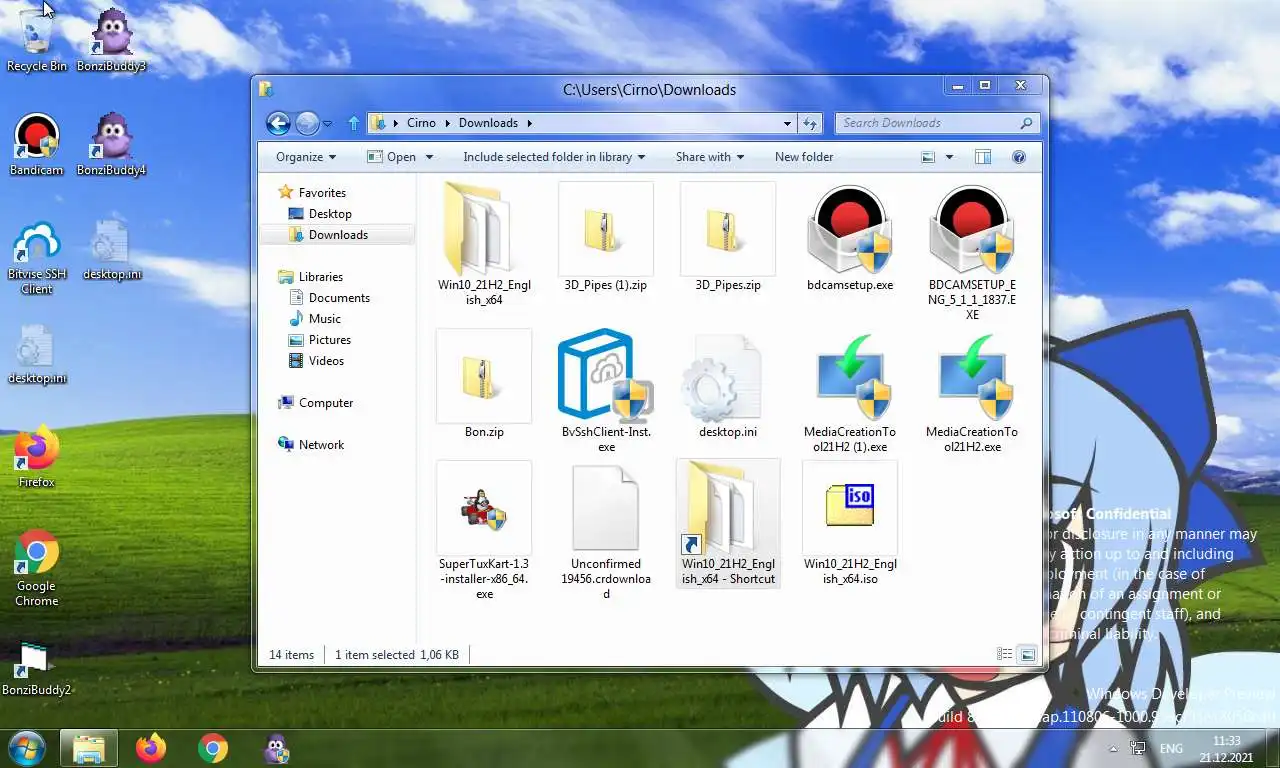Expand the arrow after Cirno in breadcrumb
Image resolution: width=1280 pixels, height=768 pixels.
[x=447, y=123]
